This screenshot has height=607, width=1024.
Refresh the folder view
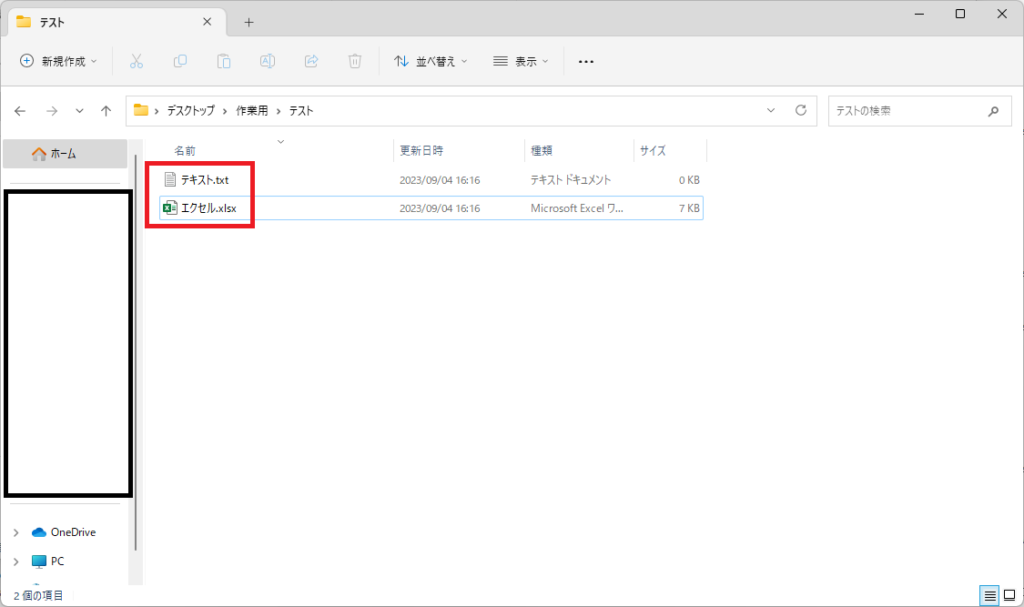801,110
